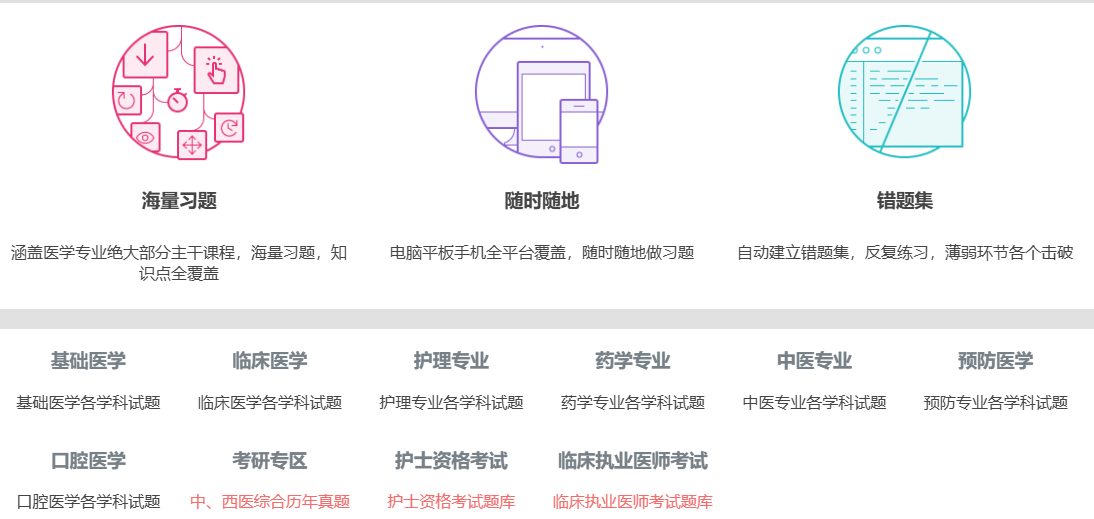
Task: Open the 口腔医学 category heading
Action: [89, 461]
